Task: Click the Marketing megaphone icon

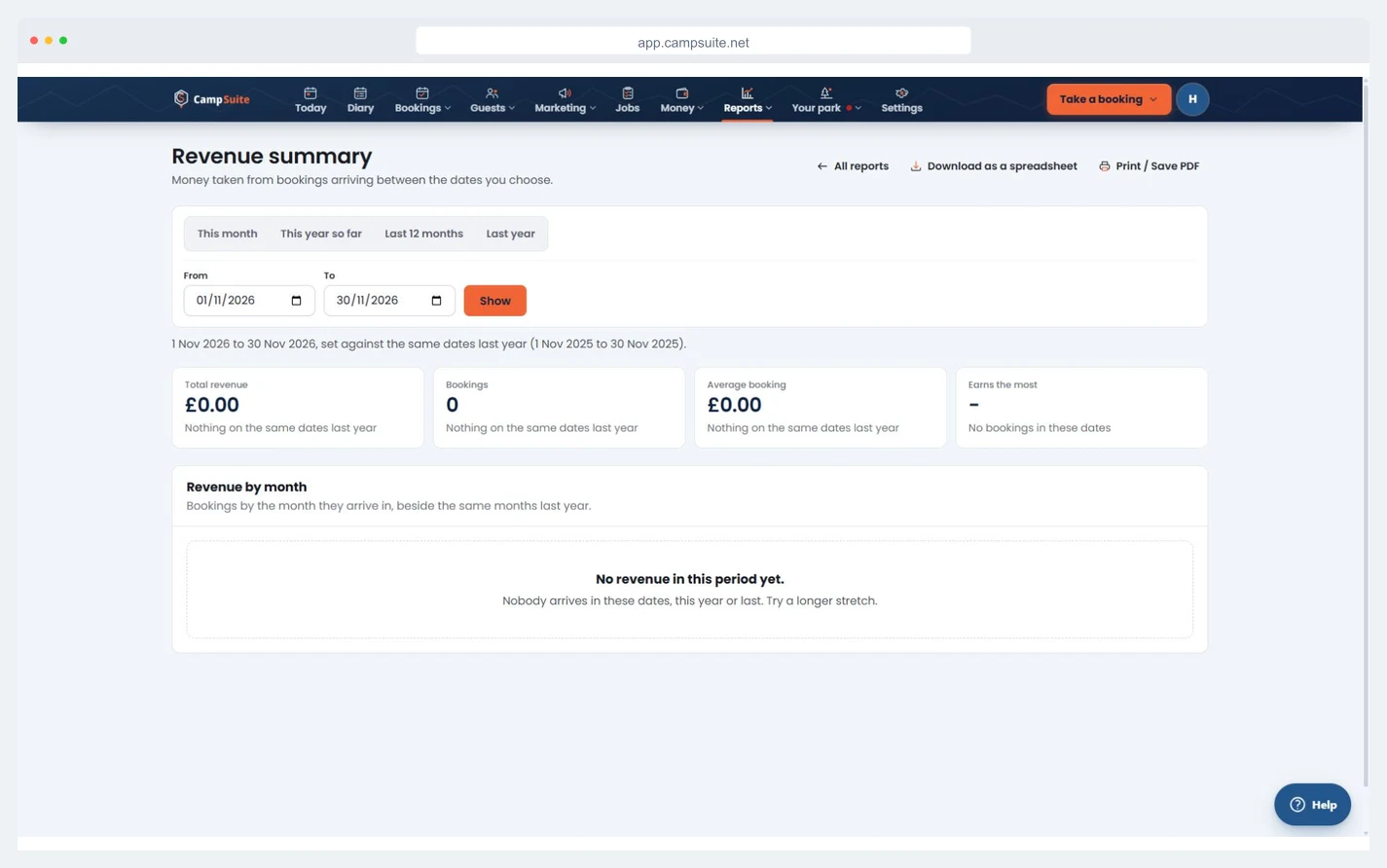Action: (x=565, y=93)
